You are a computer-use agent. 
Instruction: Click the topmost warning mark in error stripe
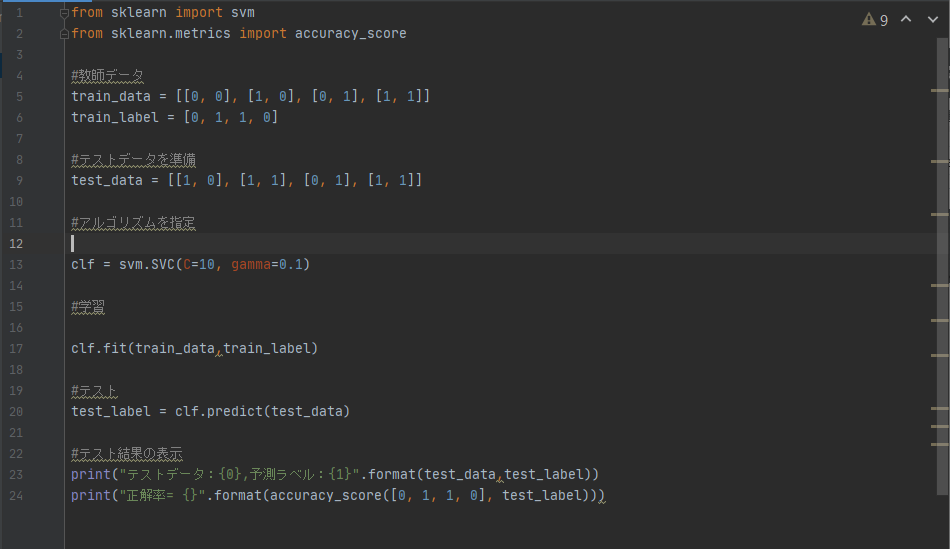coord(940,90)
